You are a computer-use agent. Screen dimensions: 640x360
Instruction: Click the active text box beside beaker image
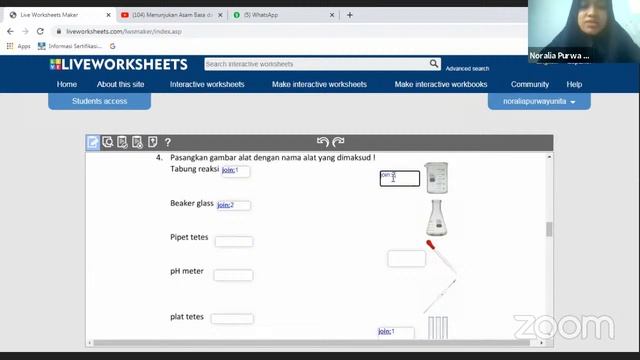click(400, 178)
